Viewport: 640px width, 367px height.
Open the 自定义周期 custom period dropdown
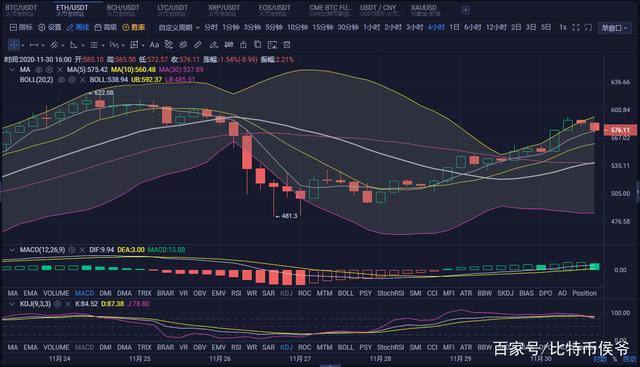179,27
